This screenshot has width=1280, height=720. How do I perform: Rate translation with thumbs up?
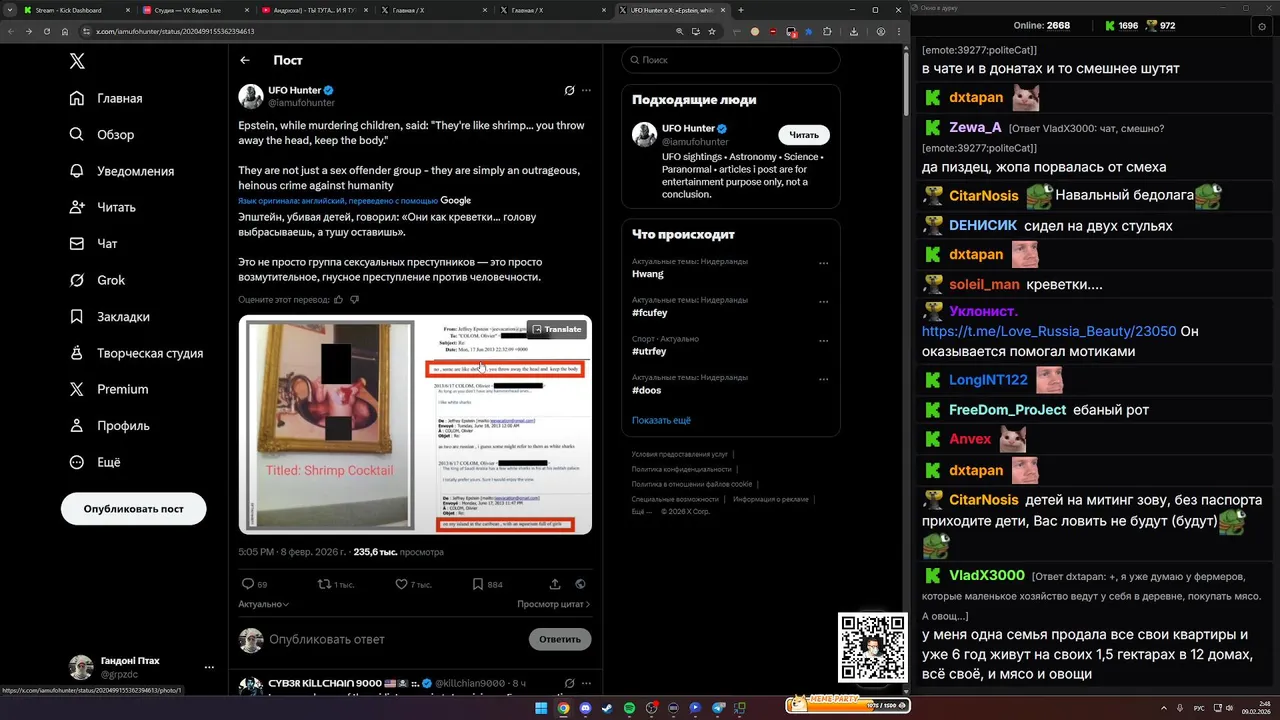[x=338, y=299]
